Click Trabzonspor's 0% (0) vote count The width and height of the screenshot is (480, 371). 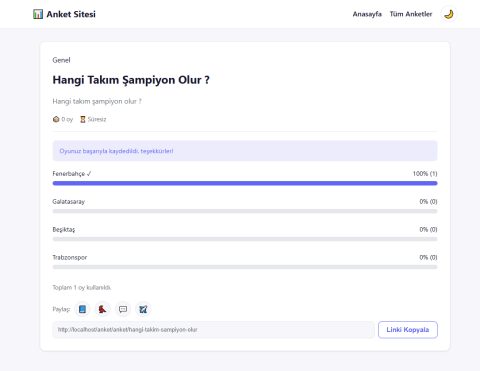tap(428, 257)
